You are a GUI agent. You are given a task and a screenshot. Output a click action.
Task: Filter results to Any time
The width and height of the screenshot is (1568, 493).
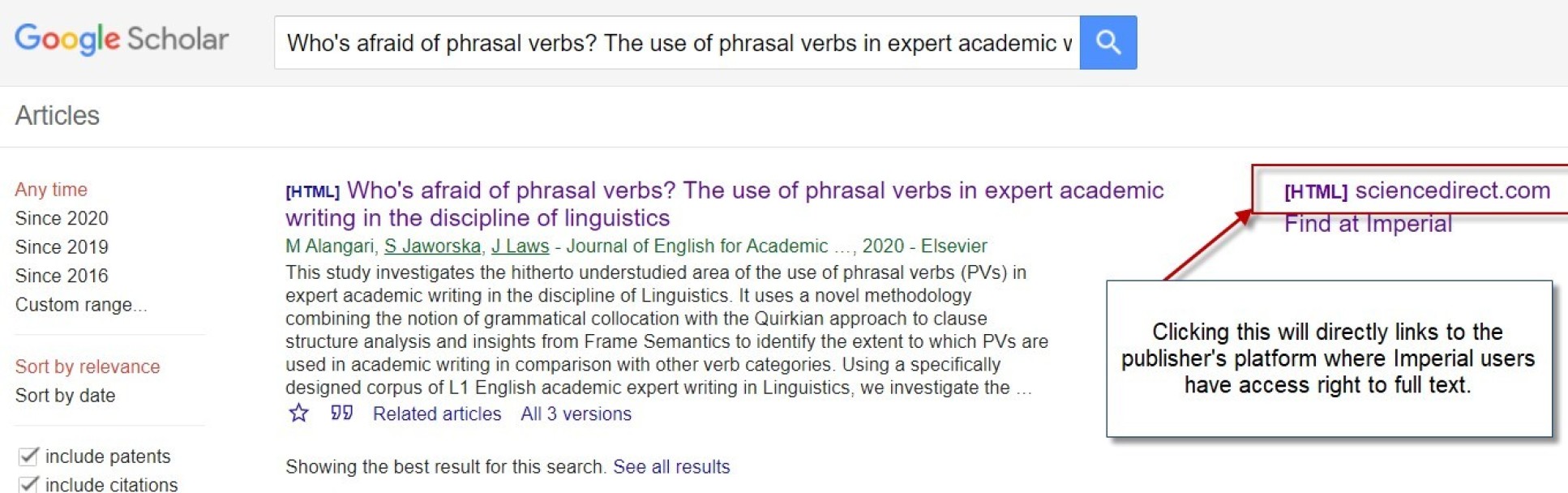(51, 190)
